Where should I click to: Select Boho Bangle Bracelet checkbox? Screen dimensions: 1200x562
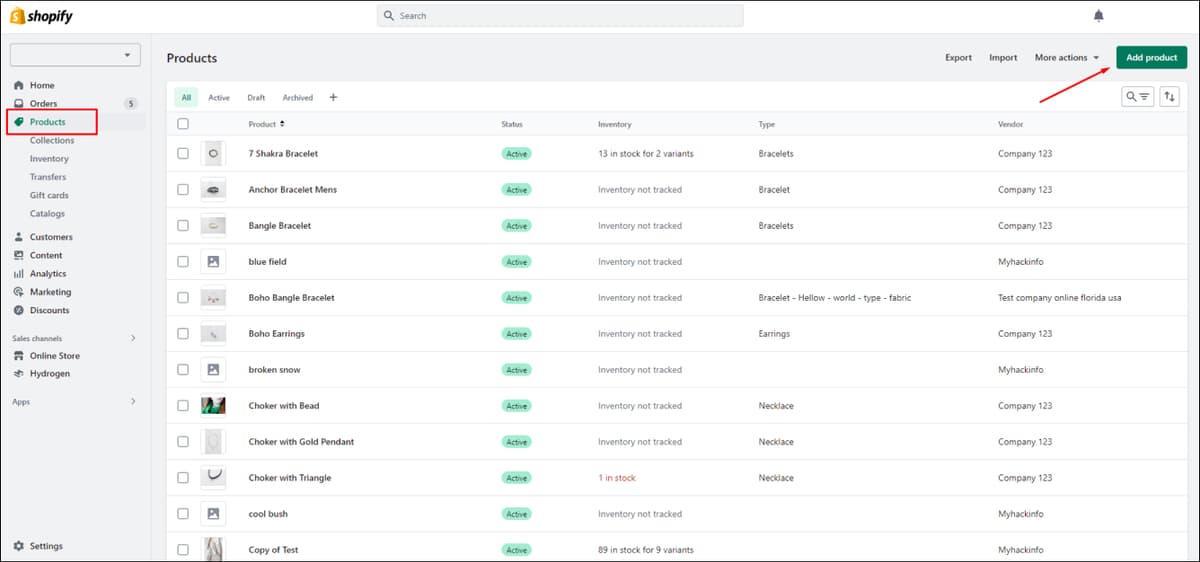pos(182,297)
